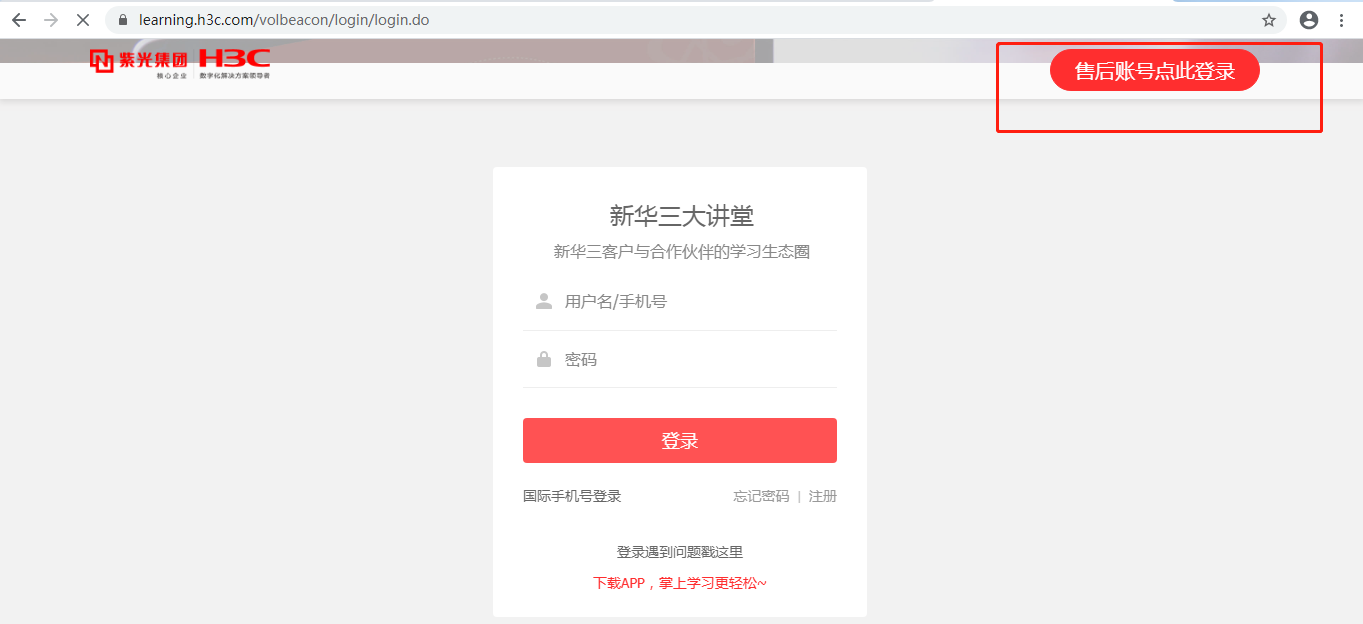
Task: Open the 国际手机号登录 link
Action: click(572, 496)
